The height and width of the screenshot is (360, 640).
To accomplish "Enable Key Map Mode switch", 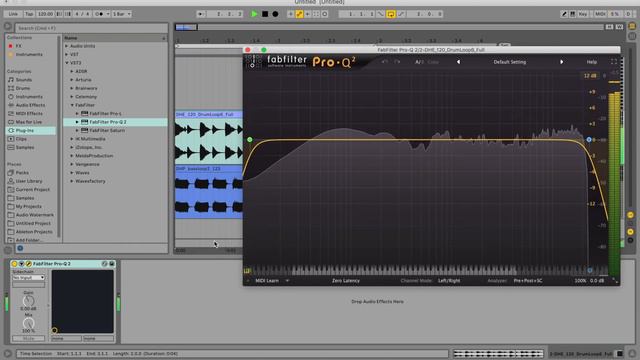I will click(582, 14).
